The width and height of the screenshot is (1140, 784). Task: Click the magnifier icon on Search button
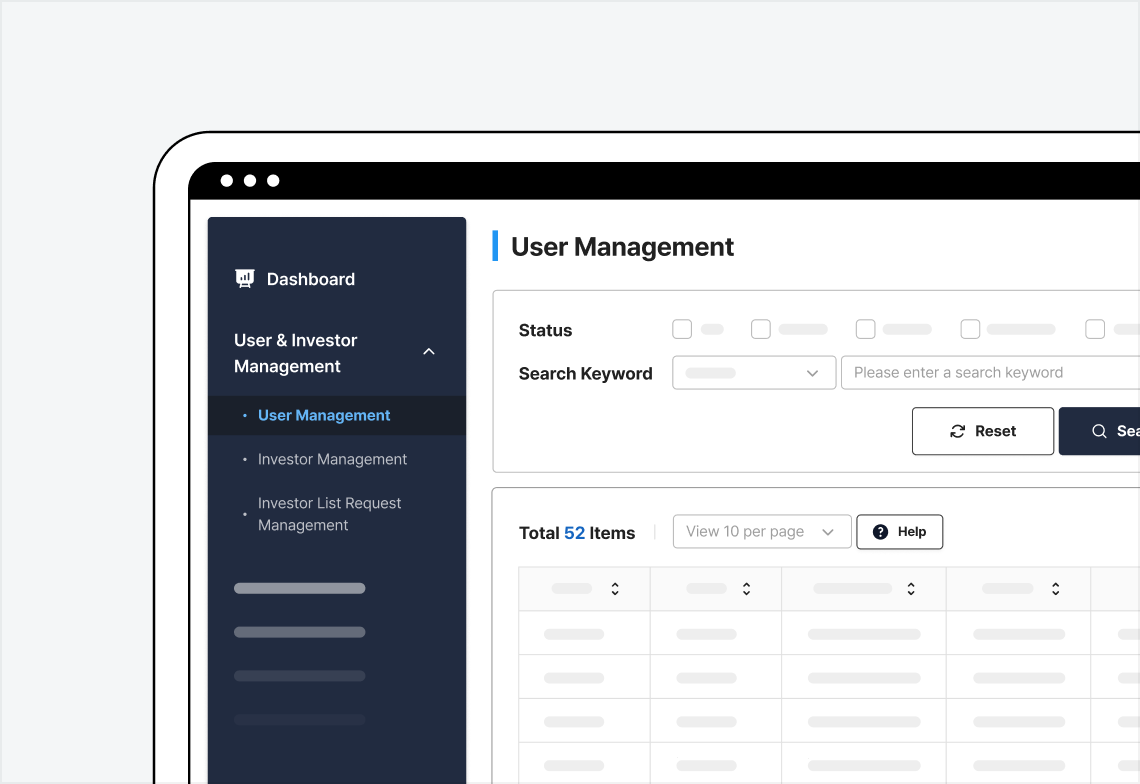[1099, 431]
